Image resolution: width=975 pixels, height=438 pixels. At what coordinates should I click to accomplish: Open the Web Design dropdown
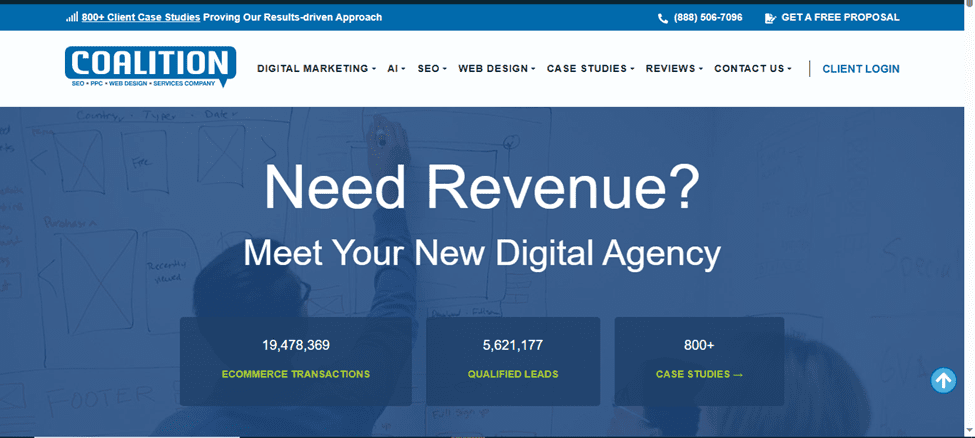click(497, 69)
